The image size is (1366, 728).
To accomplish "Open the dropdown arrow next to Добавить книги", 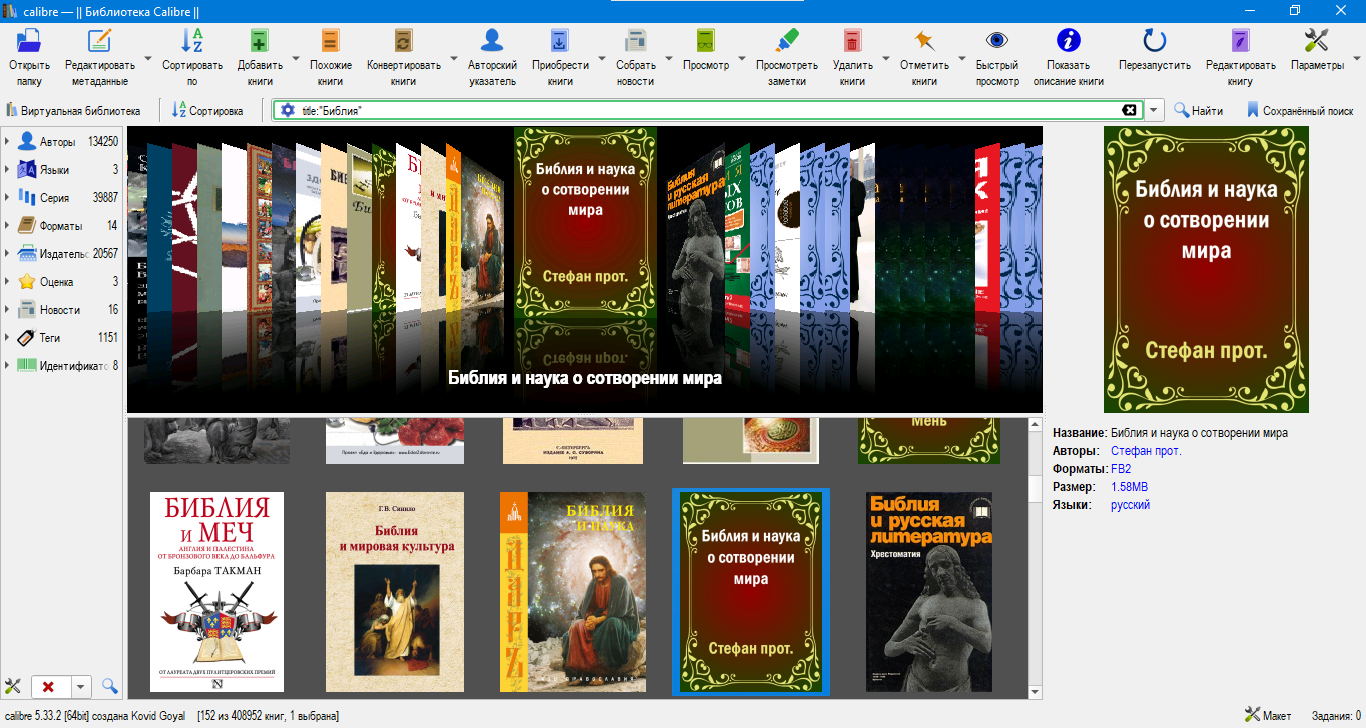I will [295, 59].
